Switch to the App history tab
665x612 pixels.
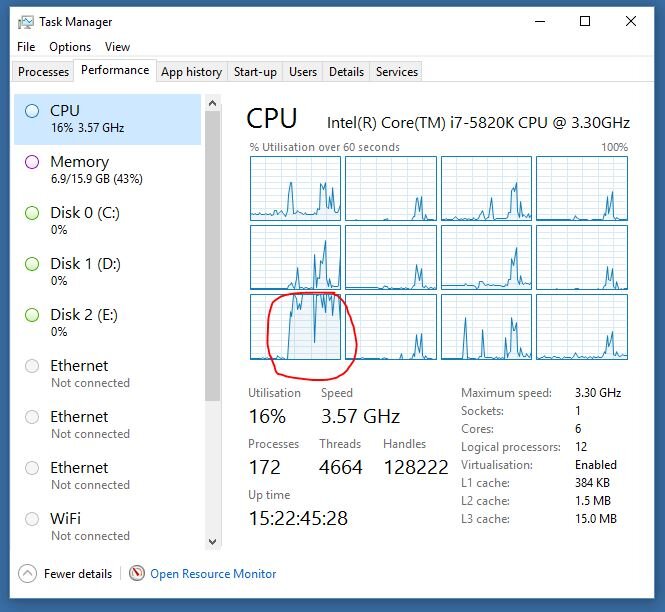click(x=191, y=72)
